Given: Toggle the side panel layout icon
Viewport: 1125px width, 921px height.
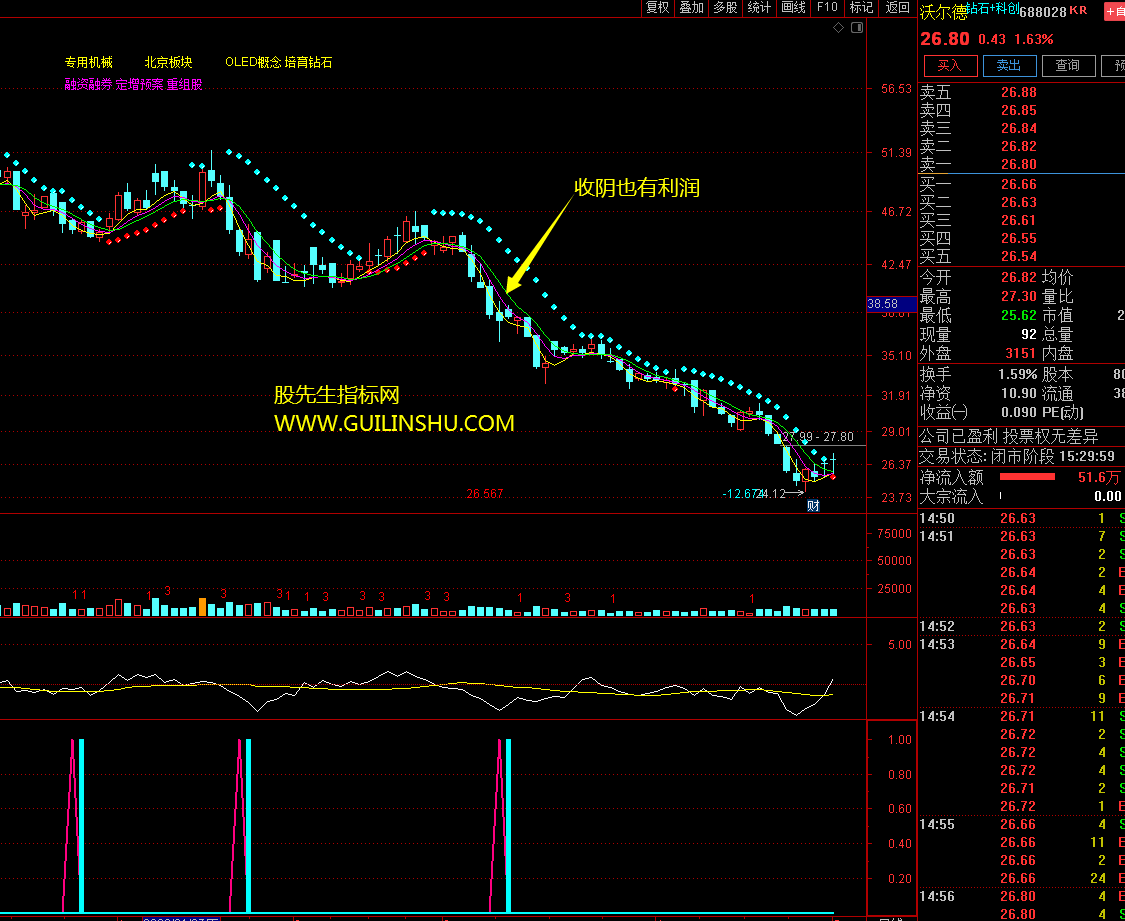Looking at the screenshot, I should (x=856, y=28).
